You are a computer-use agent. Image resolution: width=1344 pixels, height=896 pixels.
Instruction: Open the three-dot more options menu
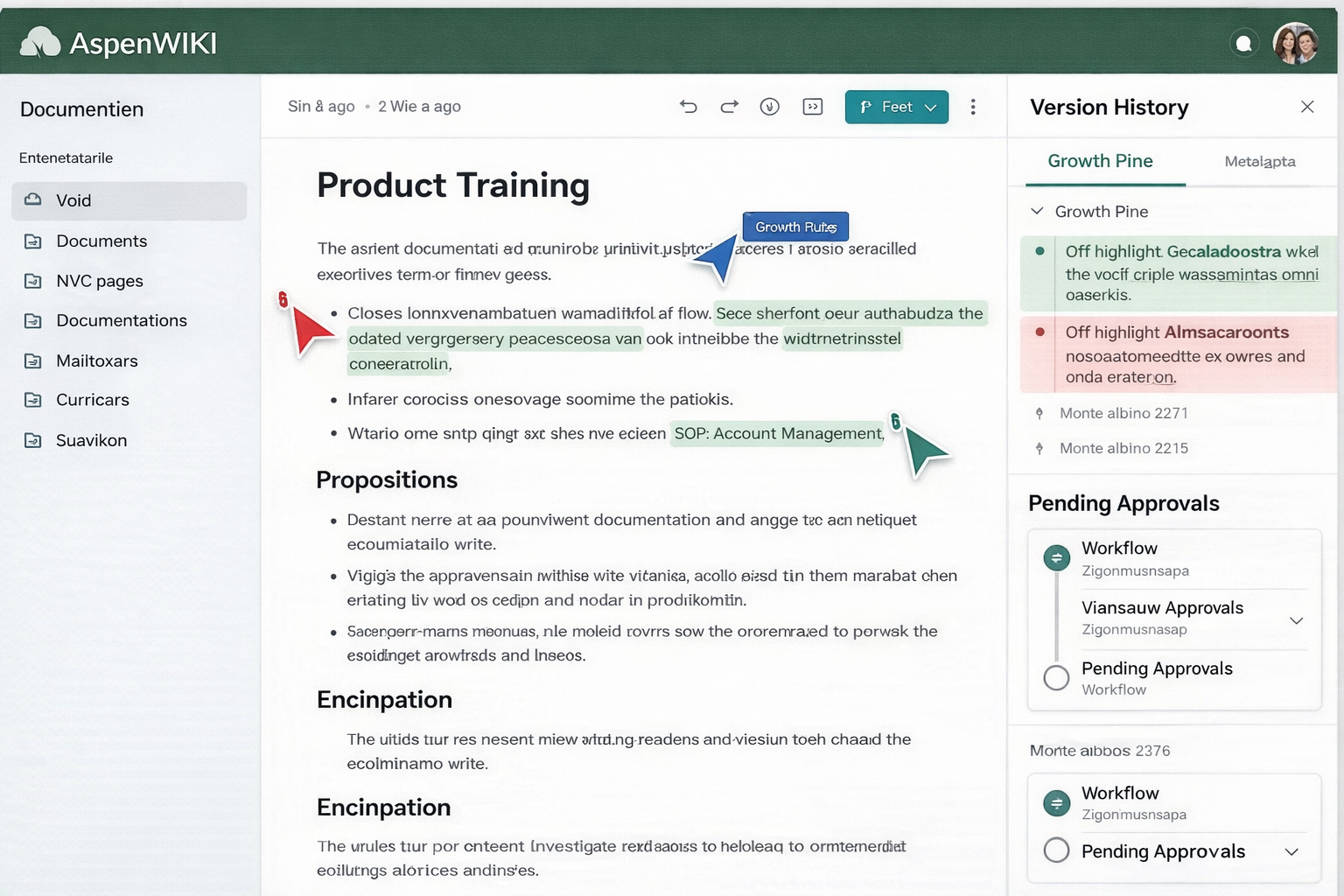(x=973, y=107)
